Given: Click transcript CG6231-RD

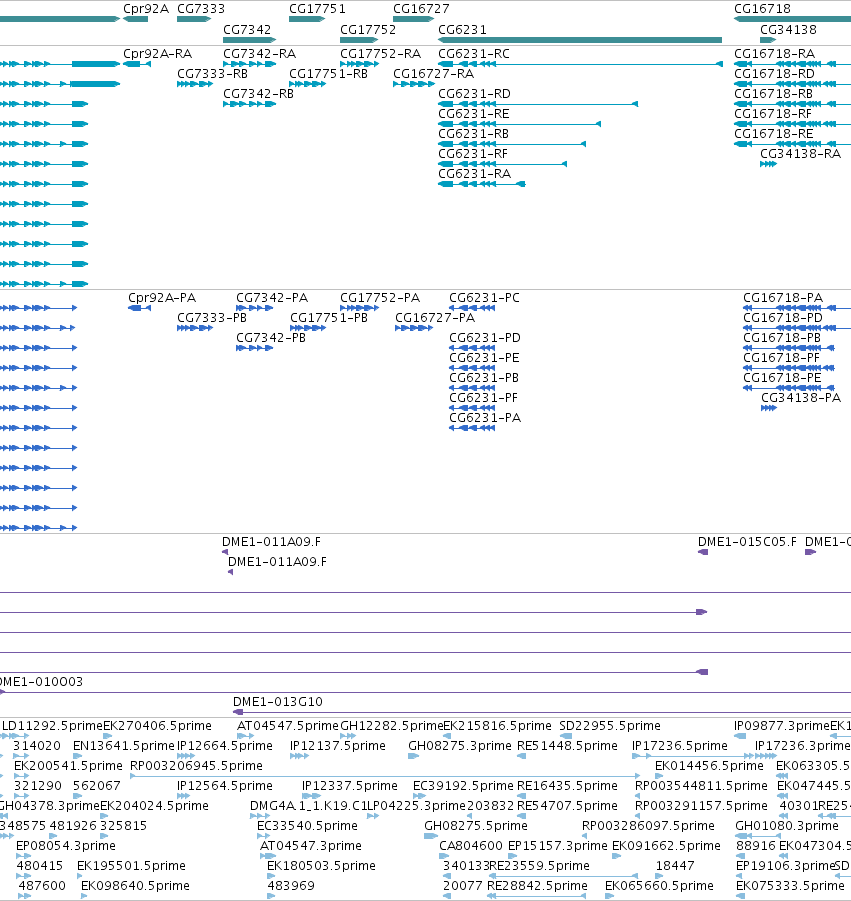Looking at the screenshot, I should click(x=474, y=94).
